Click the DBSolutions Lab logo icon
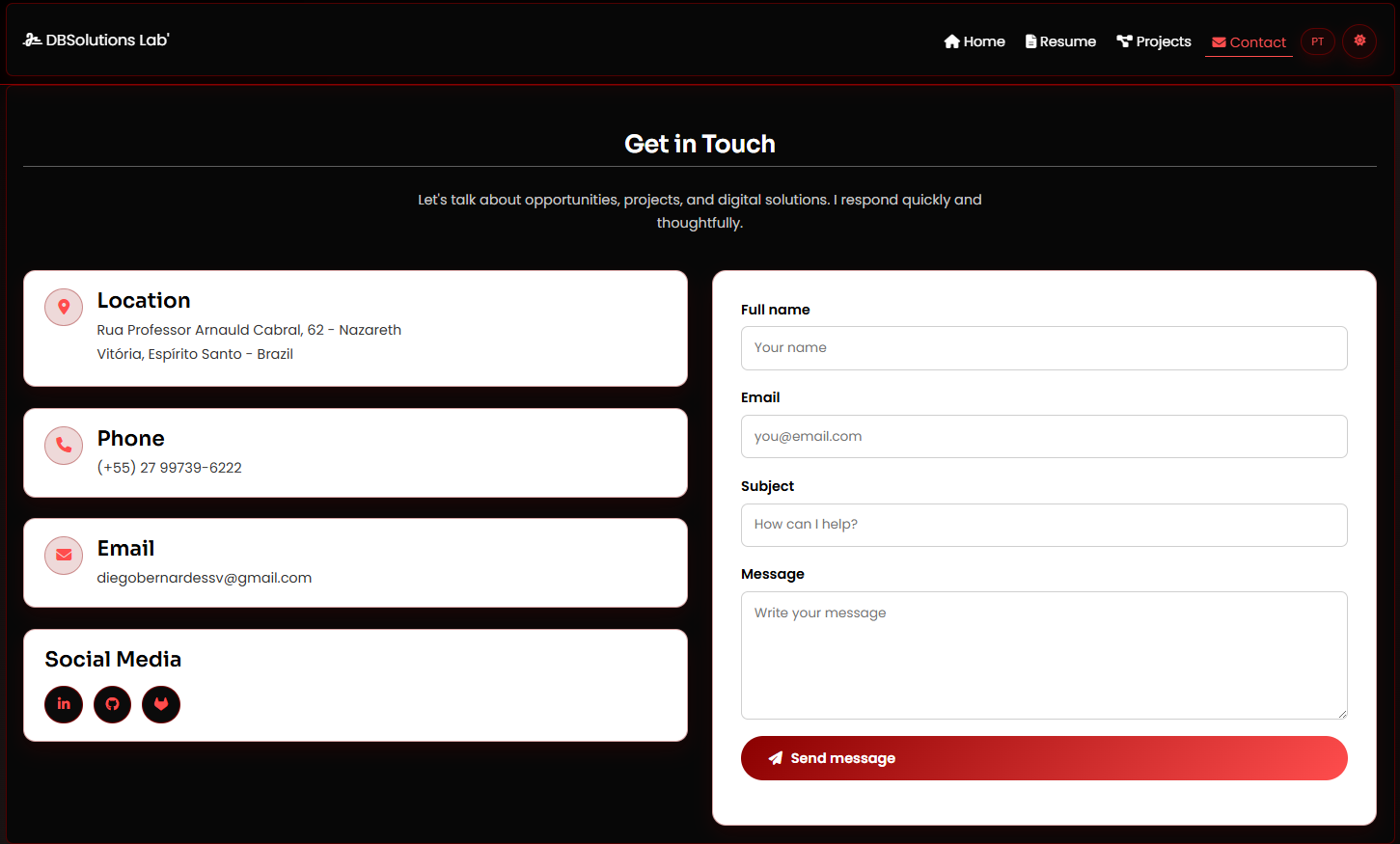 (32, 39)
